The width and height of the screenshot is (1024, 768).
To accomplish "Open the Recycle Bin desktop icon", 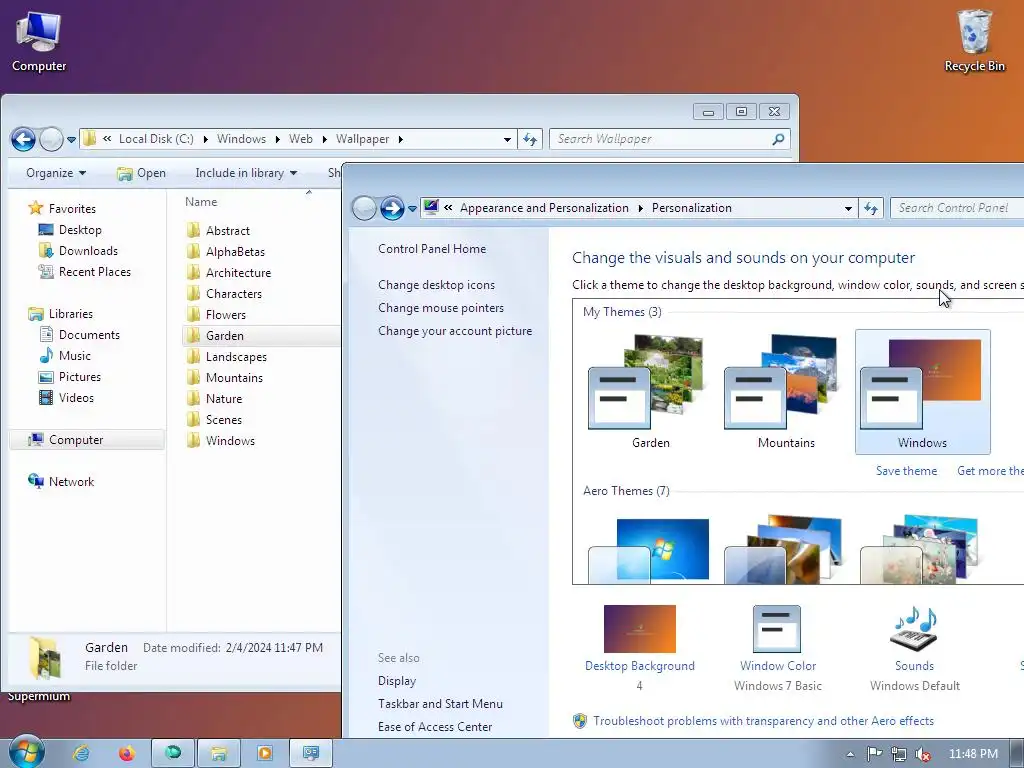I will [974, 41].
